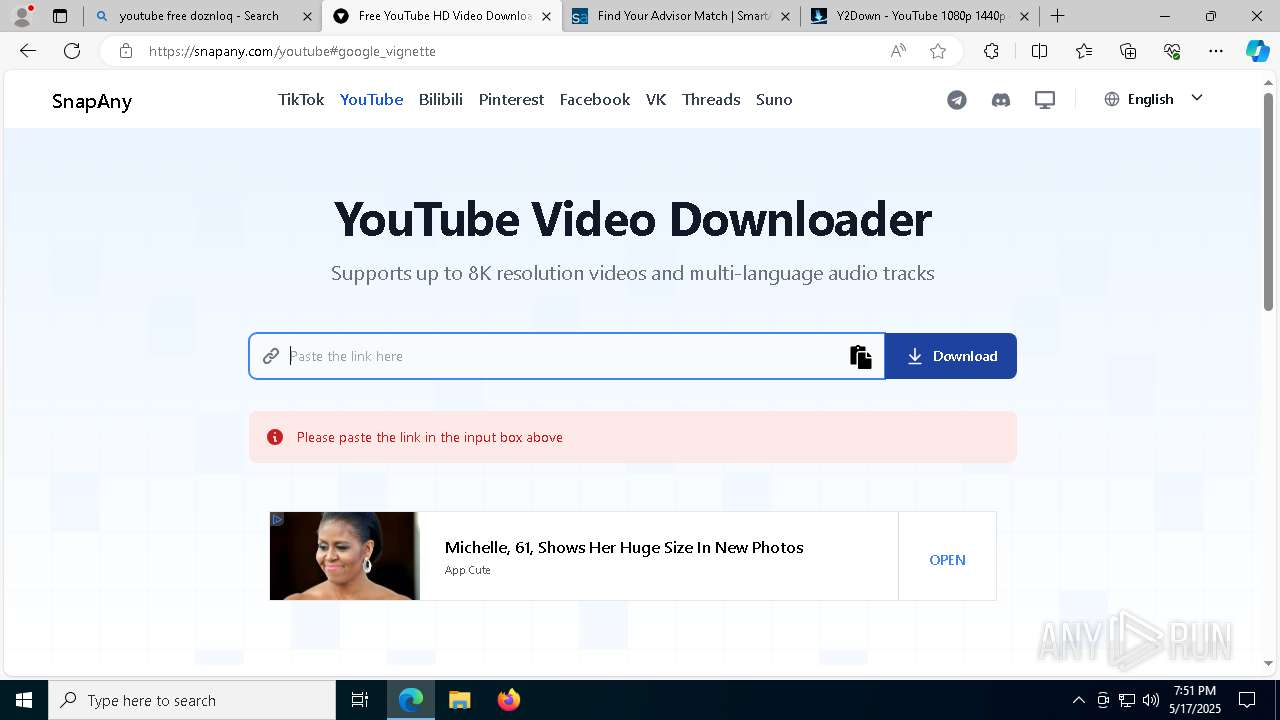Open File Explorer on taskbar
This screenshot has width=1280, height=720.
[x=459, y=700]
